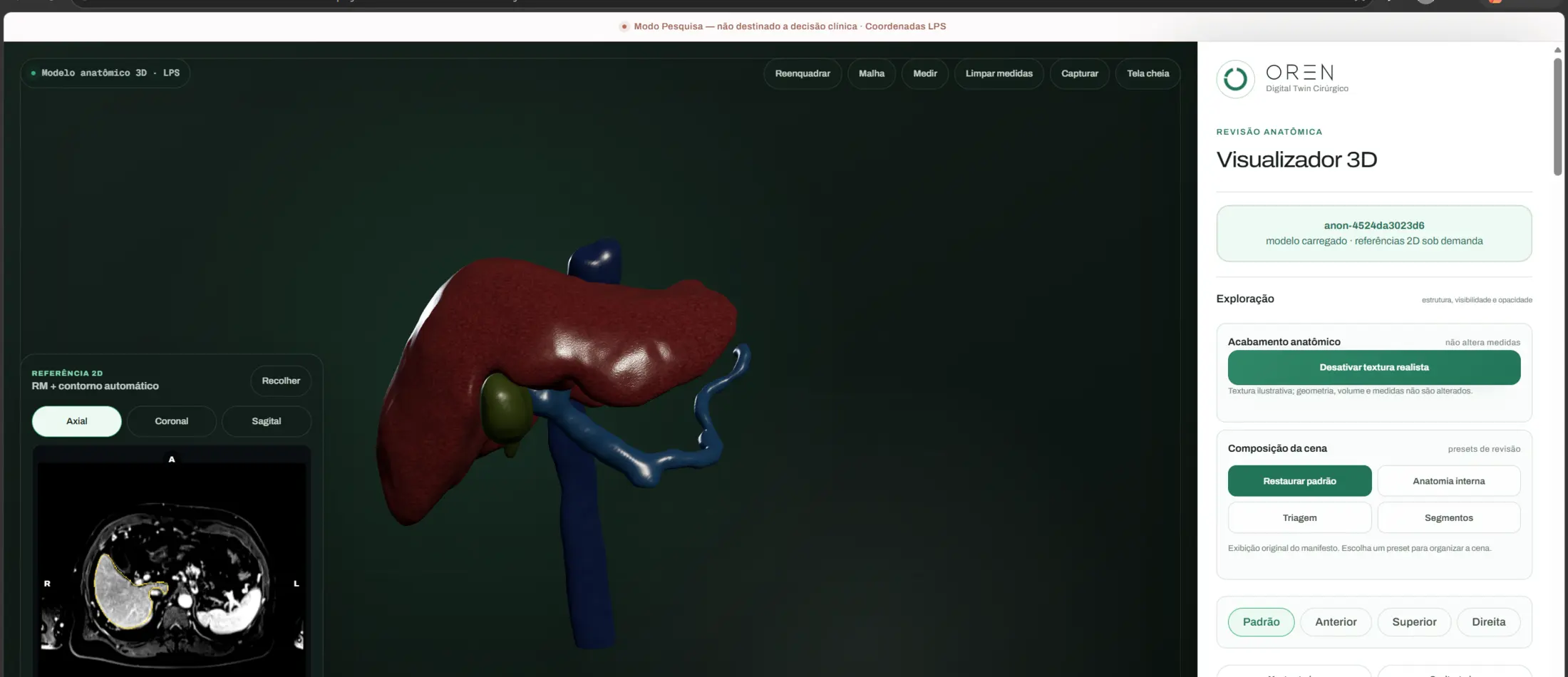Click the presets de revisão text
This screenshot has width=1568, height=677.
[1483, 449]
